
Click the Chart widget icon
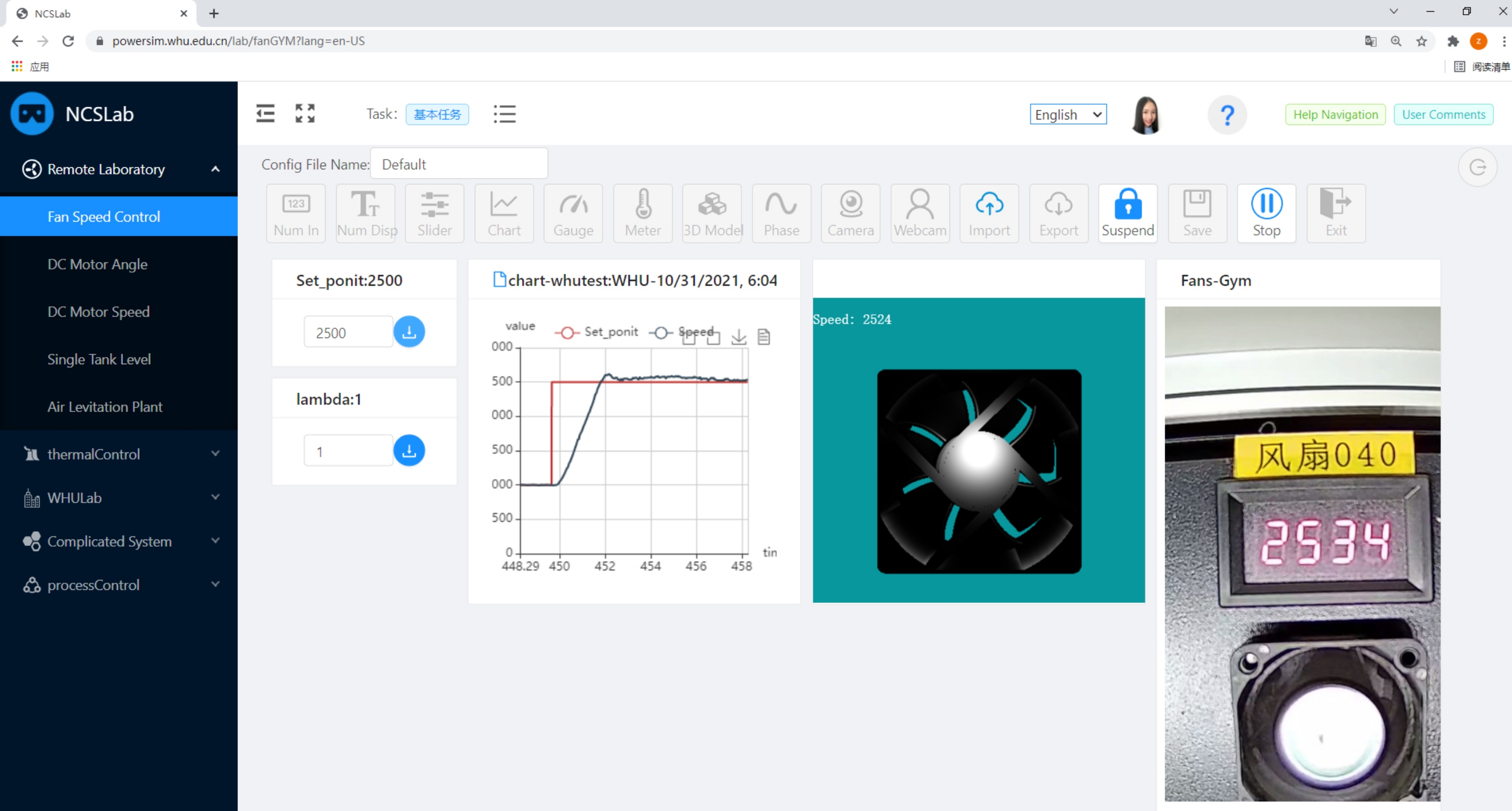[x=503, y=213]
